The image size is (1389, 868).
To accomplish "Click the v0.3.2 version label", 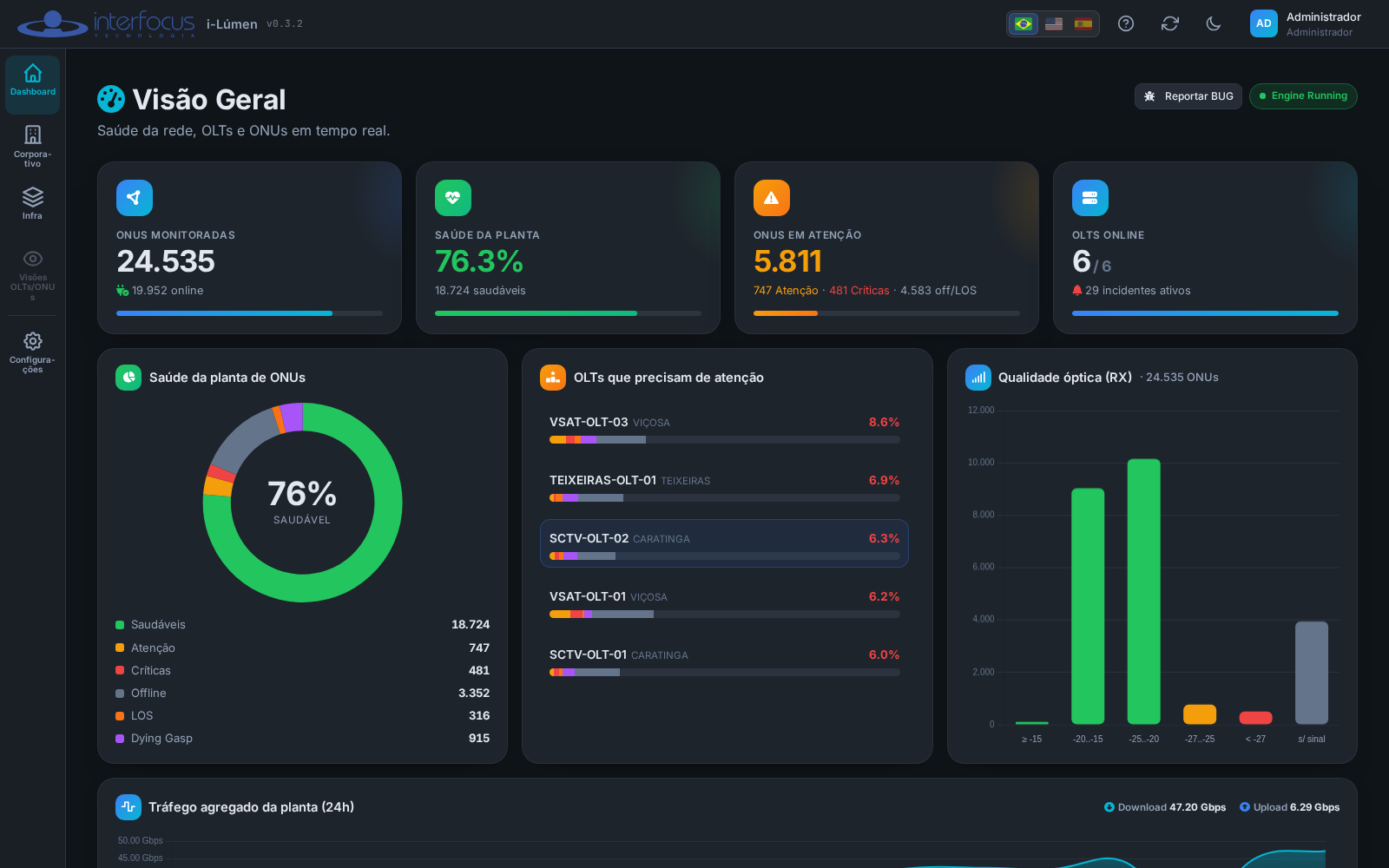I will [285, 24].
